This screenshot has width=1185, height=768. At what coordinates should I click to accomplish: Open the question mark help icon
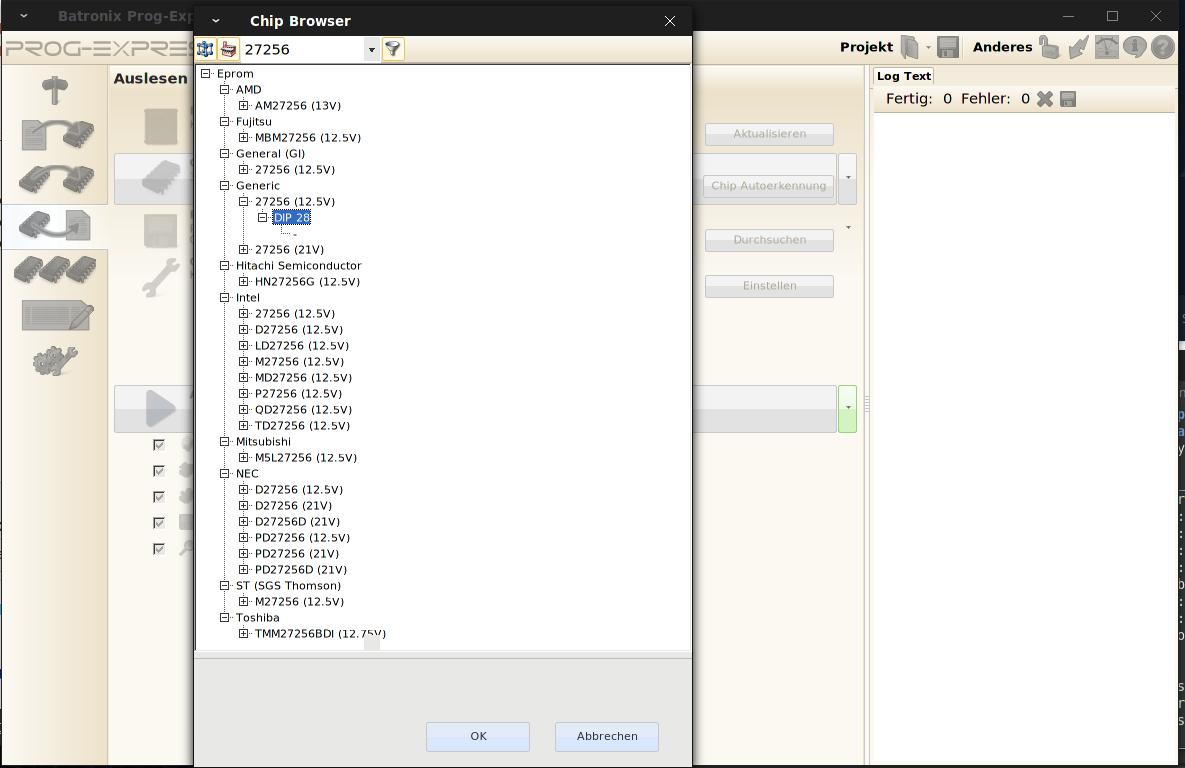[x=1162, y=47]
